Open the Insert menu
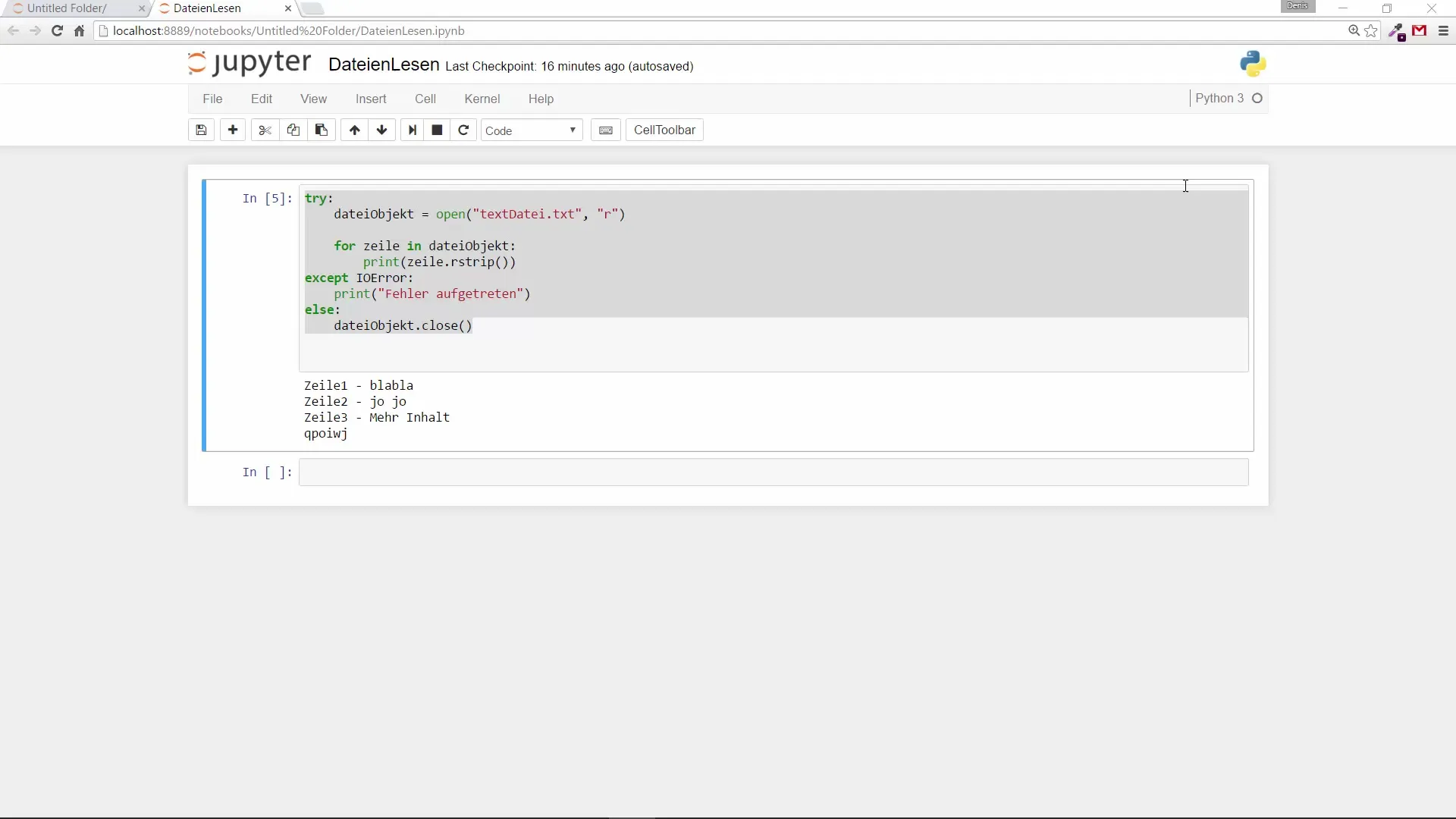This screenshot has height=819, width=1456. [x=371, y=99]
